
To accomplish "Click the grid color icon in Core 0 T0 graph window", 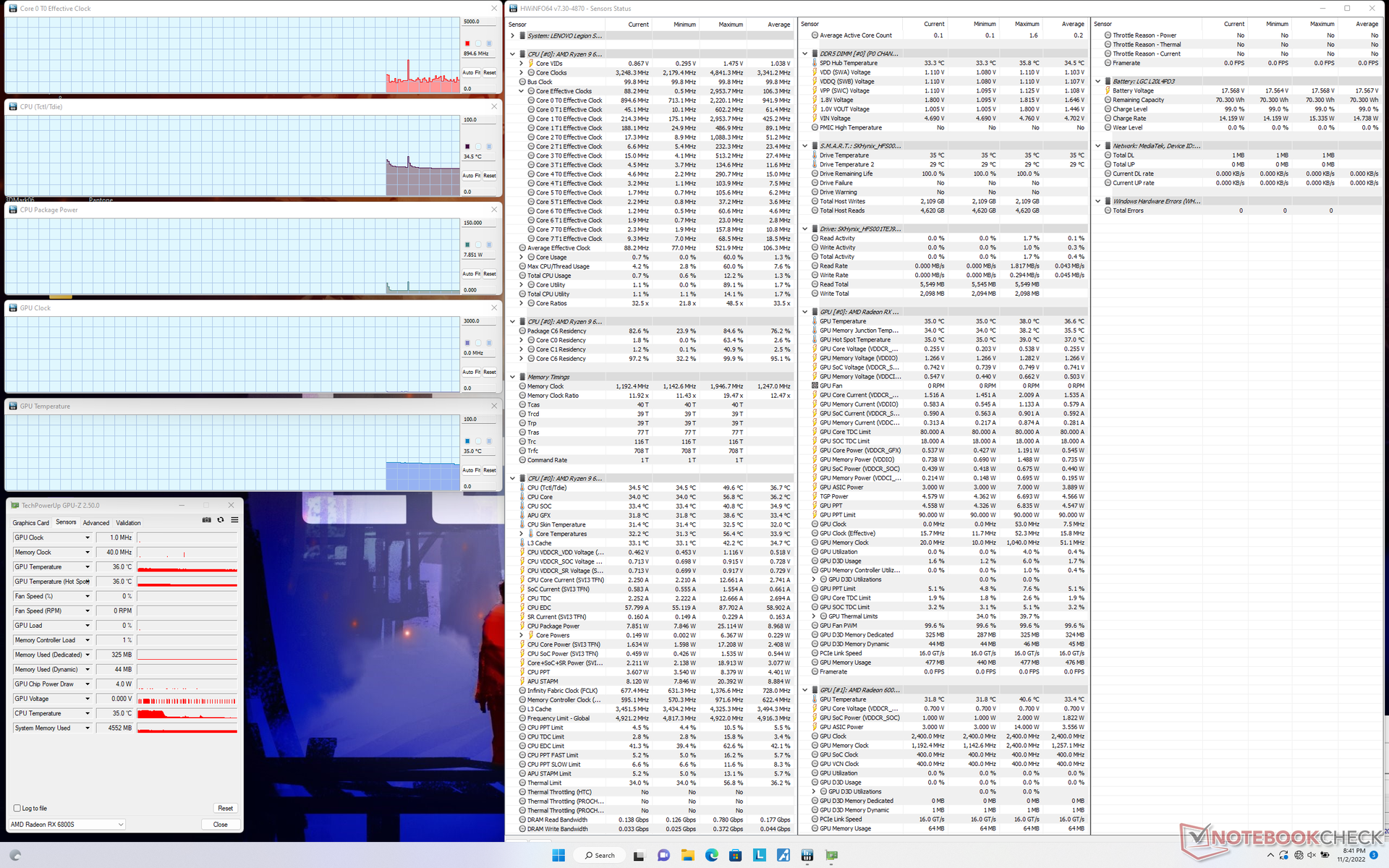I will pos(489,43).
